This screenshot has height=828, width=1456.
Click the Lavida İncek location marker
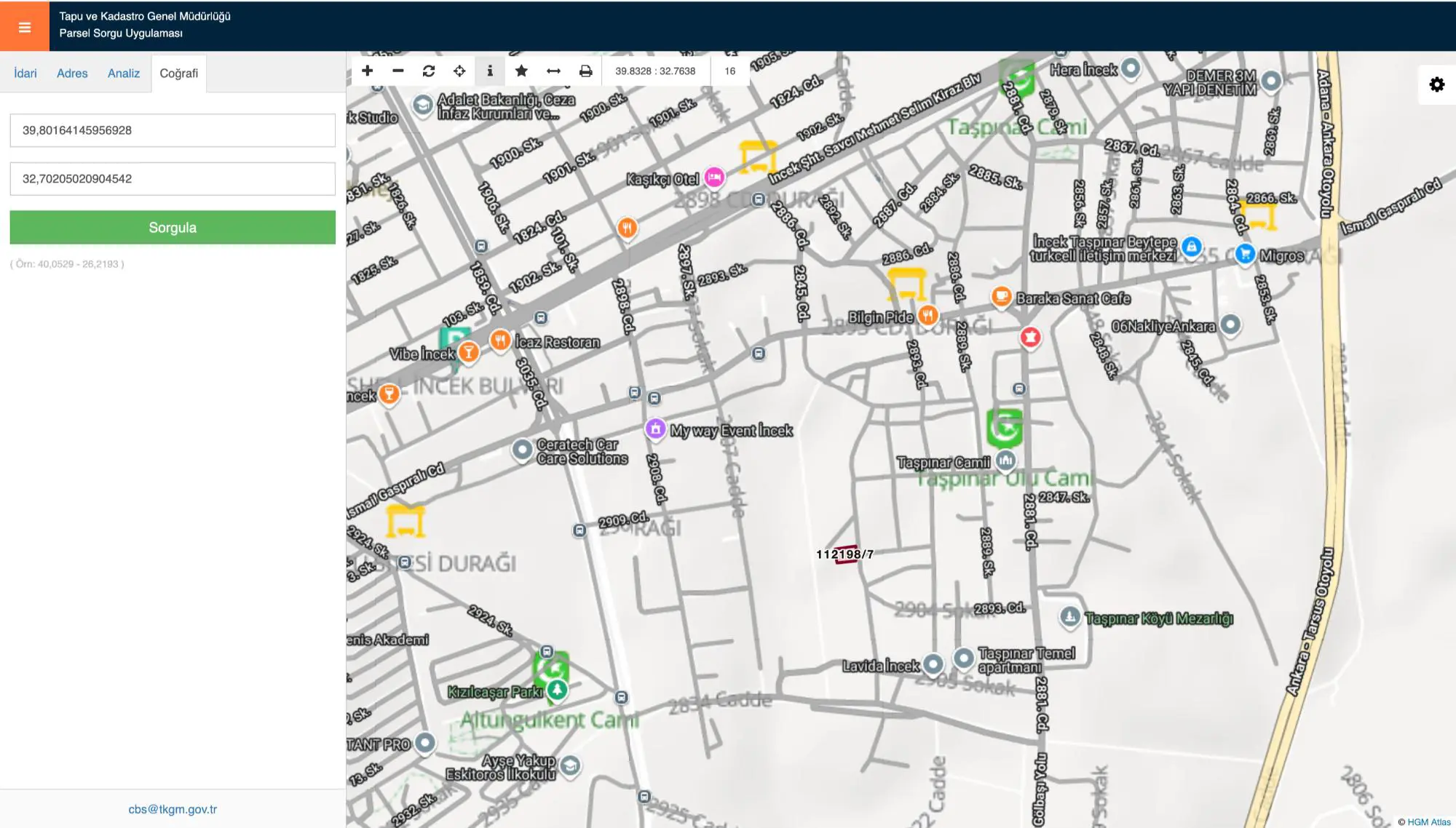tap(933, 664)
